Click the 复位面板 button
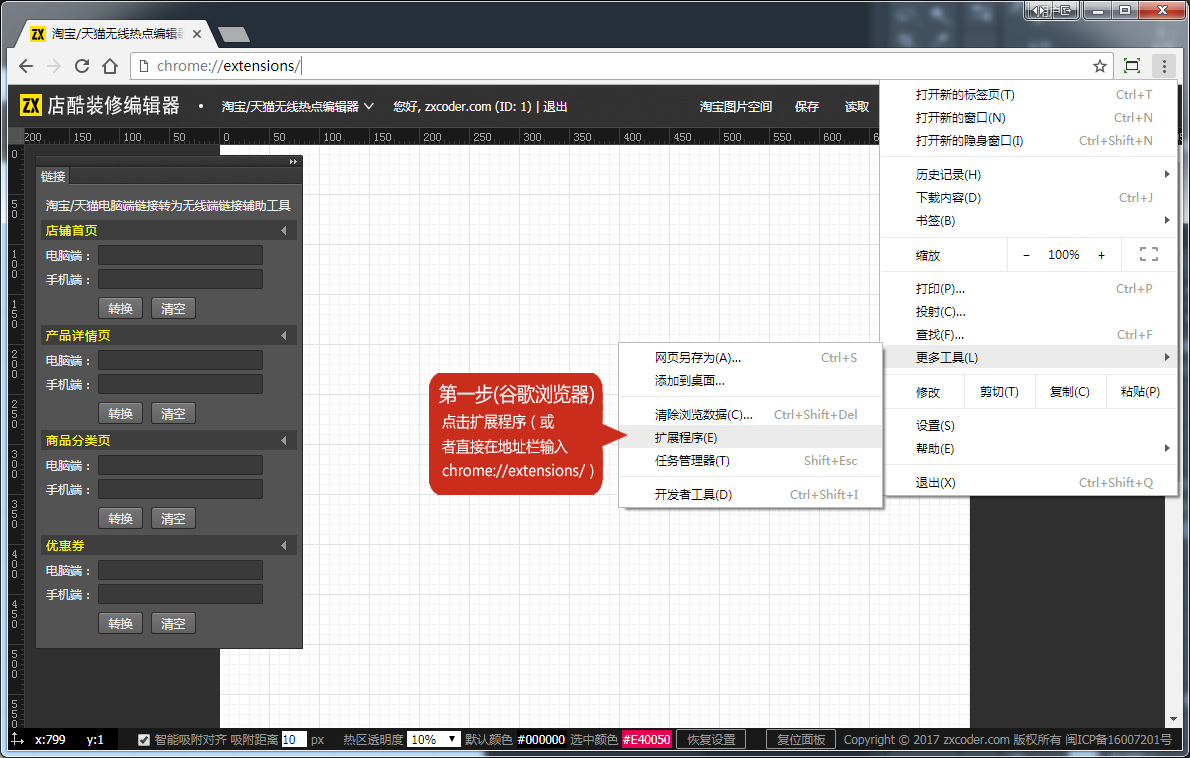 click(801, 739)
